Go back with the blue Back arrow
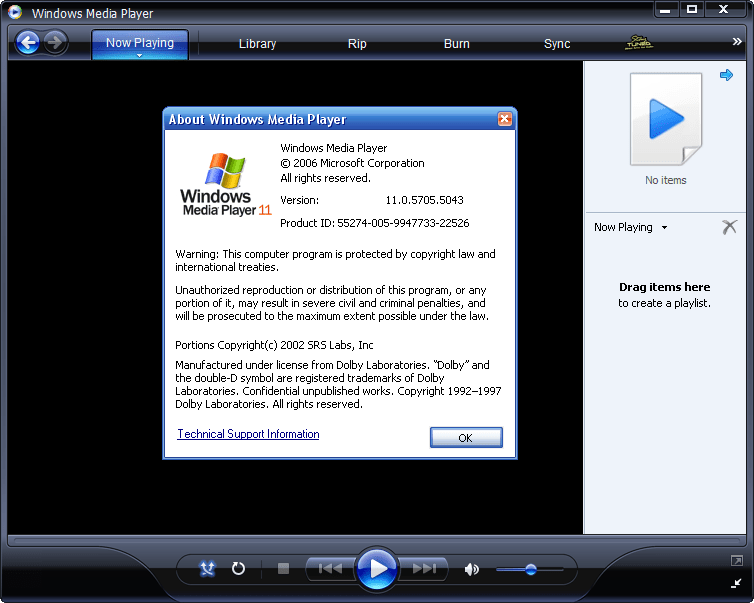Viewport: 754px width, 603px height. coord(27,42)
